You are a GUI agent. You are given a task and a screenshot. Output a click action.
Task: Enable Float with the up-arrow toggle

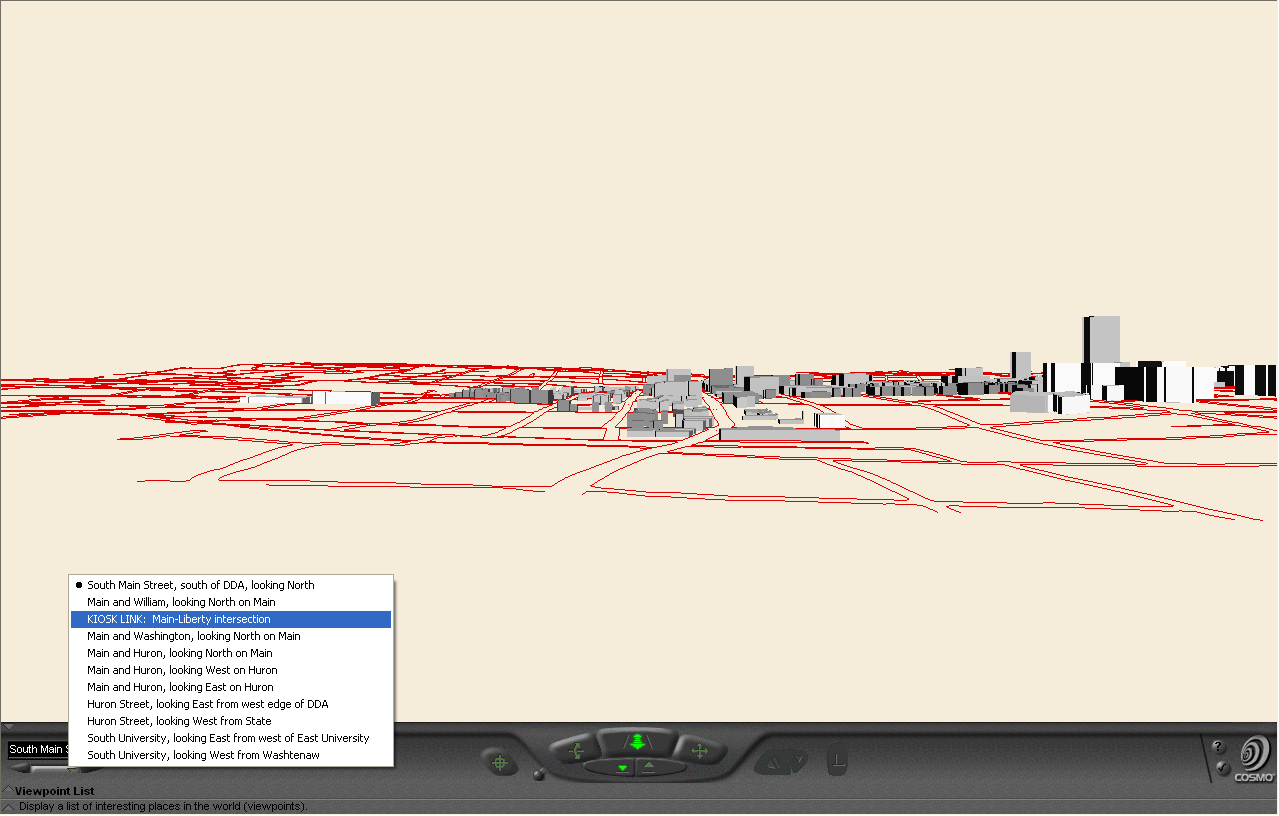coord(649,768)
